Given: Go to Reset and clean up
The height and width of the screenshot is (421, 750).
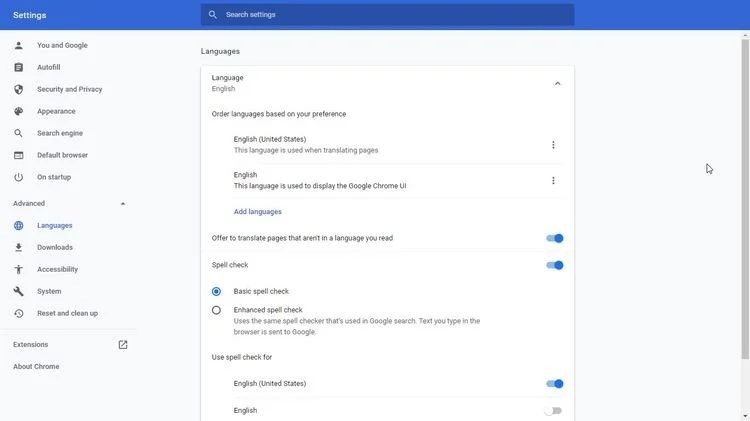Looking at the screenshot, I should pyautogui.click(x=67, y=313).
